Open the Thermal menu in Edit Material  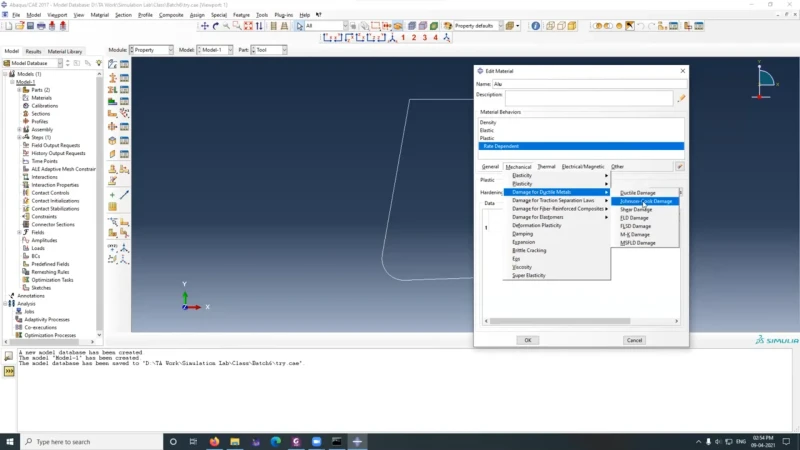pyautogui.click(x=546, y=166)
